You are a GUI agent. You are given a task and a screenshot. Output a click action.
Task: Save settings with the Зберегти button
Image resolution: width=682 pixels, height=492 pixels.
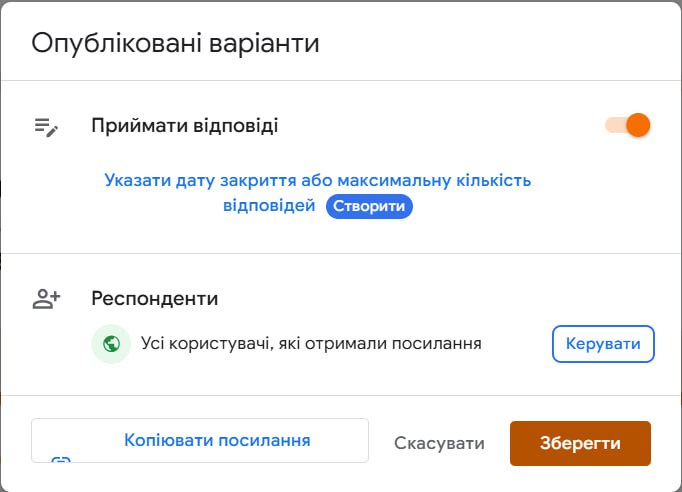[580, 443]
